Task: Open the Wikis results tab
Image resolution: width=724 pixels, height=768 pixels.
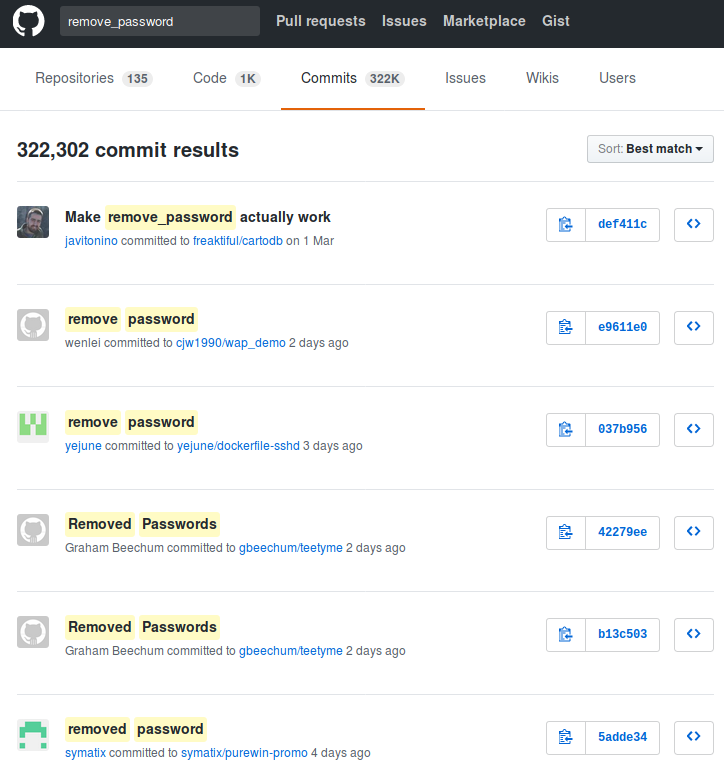Action: [x=542, y=78]
